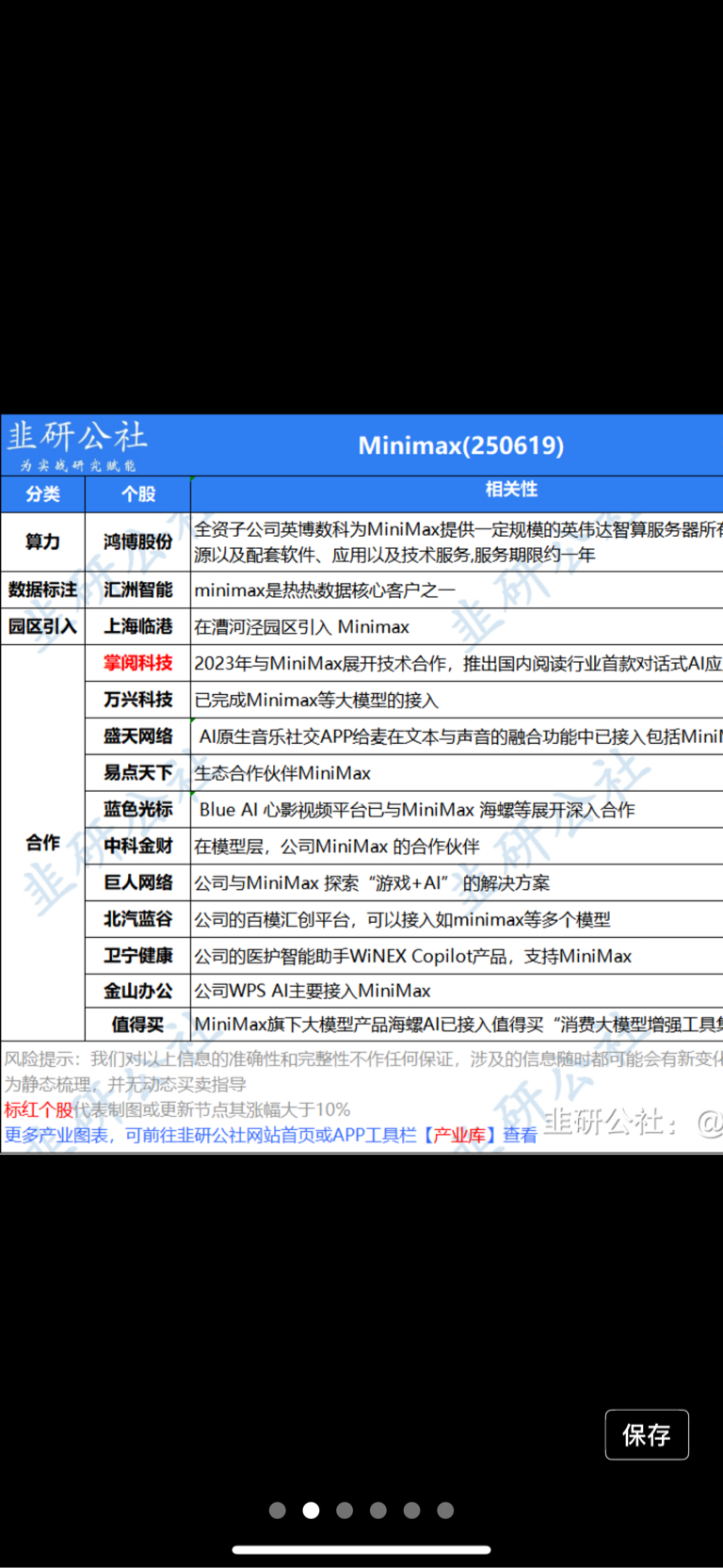This screenshot has width=723, height=1568.
Task: Tap AI原生音乐社交APP给麦 description
Action: click(x=460, y=737)
